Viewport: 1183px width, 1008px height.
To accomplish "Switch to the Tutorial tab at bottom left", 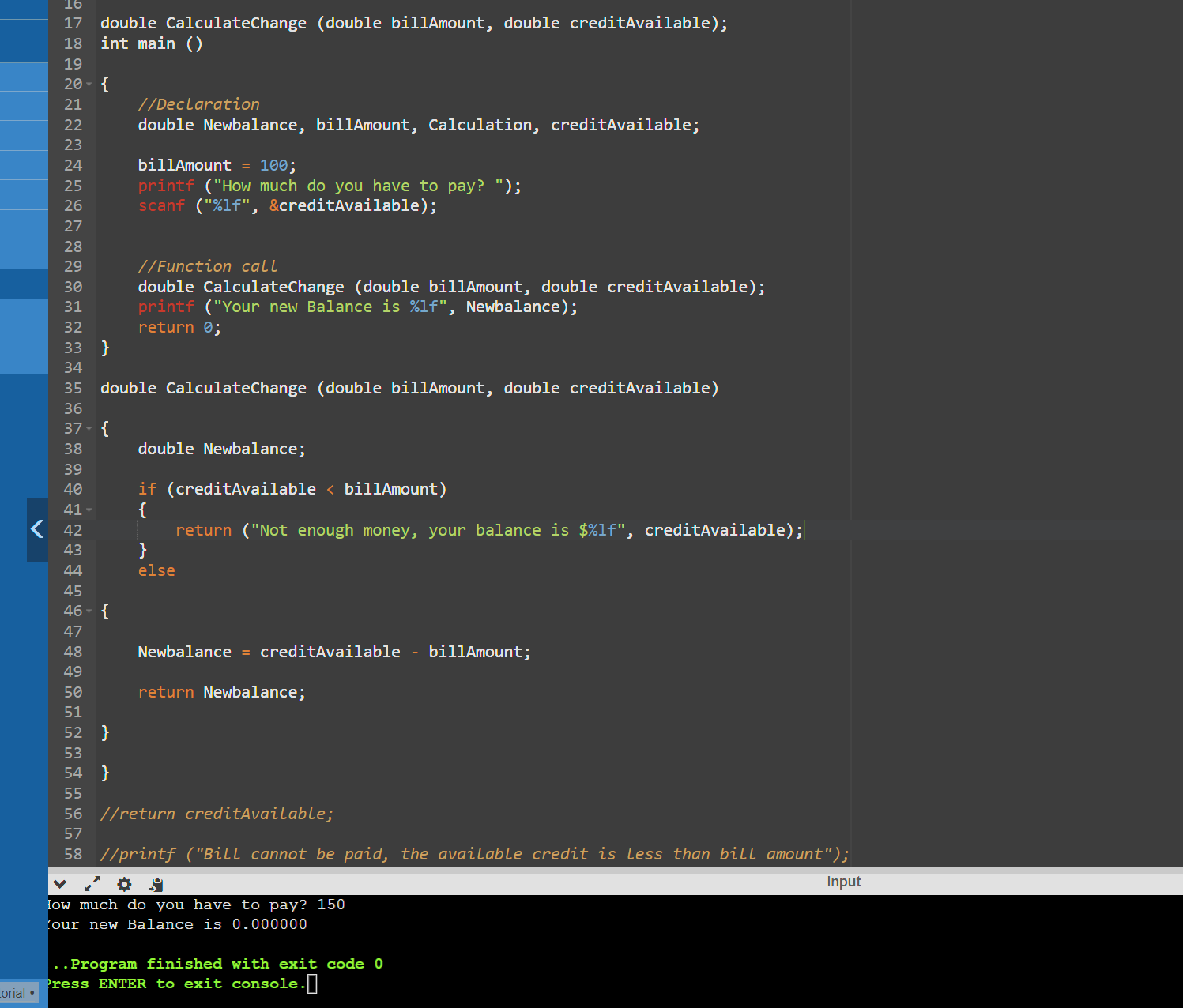I will click(15, 992).
